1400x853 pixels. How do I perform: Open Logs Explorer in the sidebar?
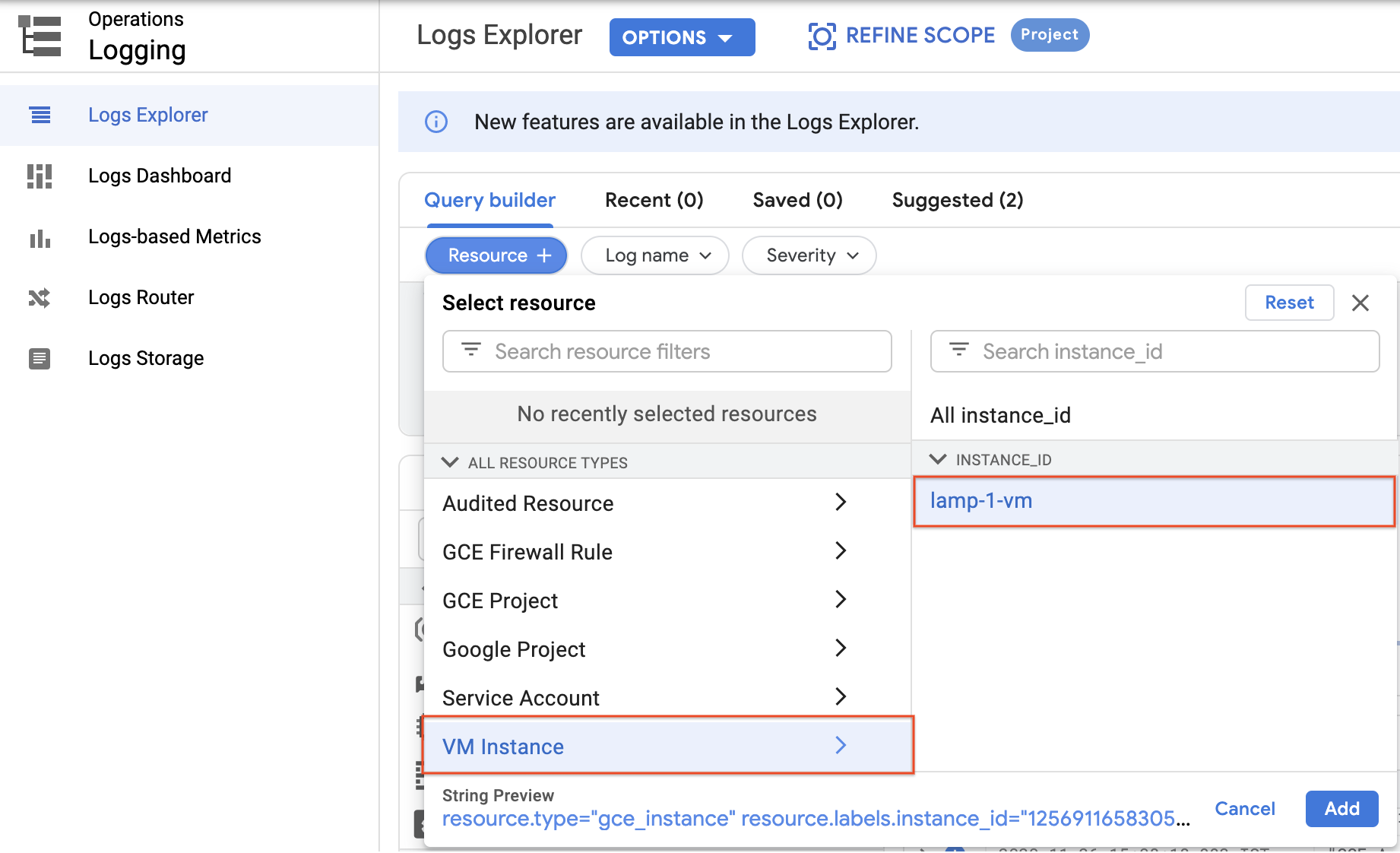click(190, 115)
